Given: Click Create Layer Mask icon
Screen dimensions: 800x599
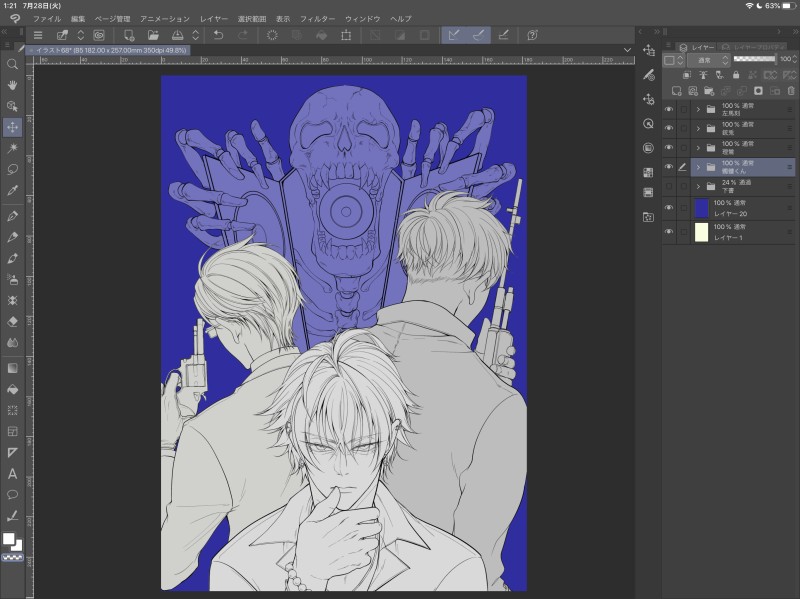Looking at the screenshot, I should pyautogui.click(x=758, y=91).
